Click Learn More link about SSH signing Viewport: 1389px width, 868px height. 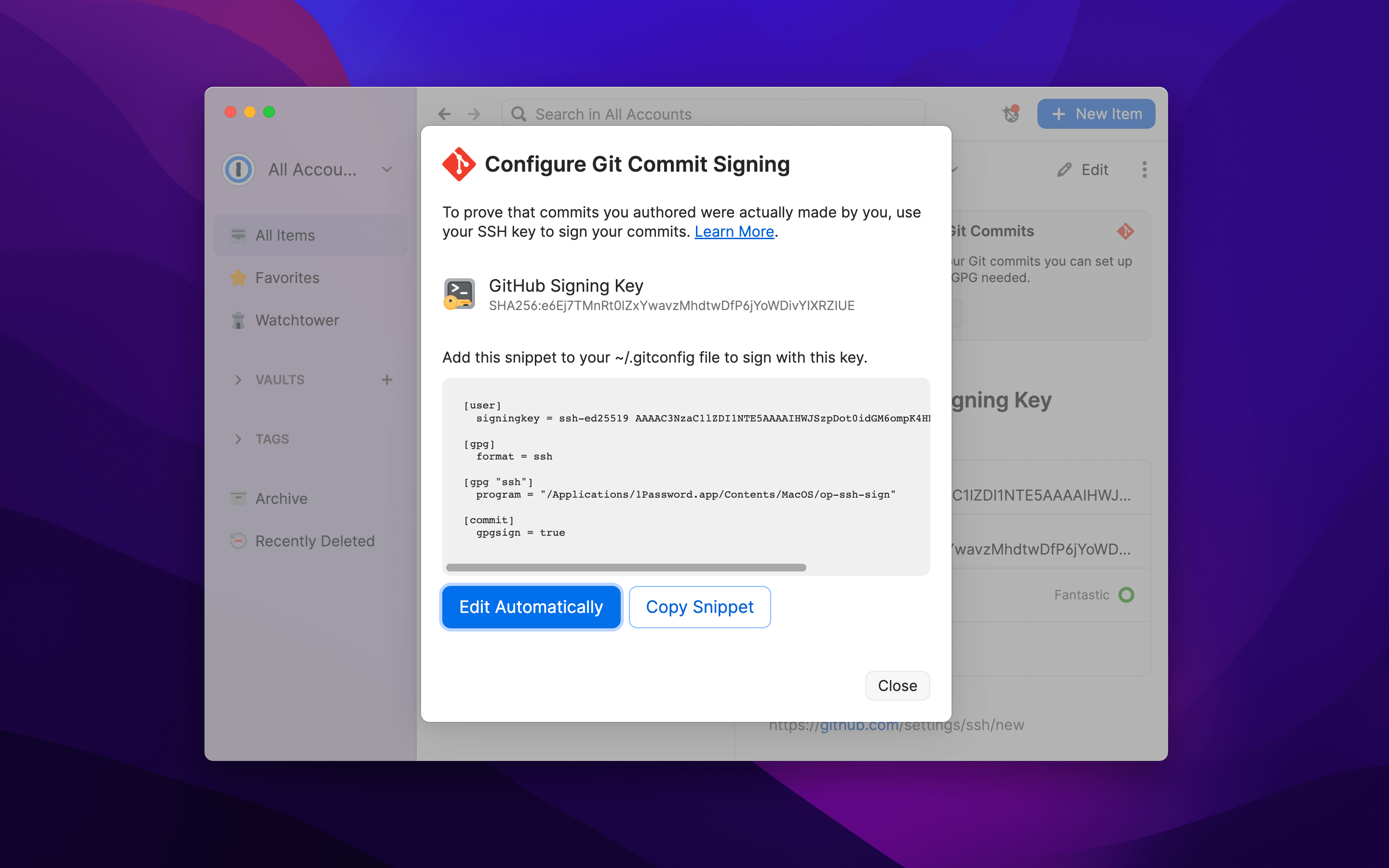(x=735, y=231)
